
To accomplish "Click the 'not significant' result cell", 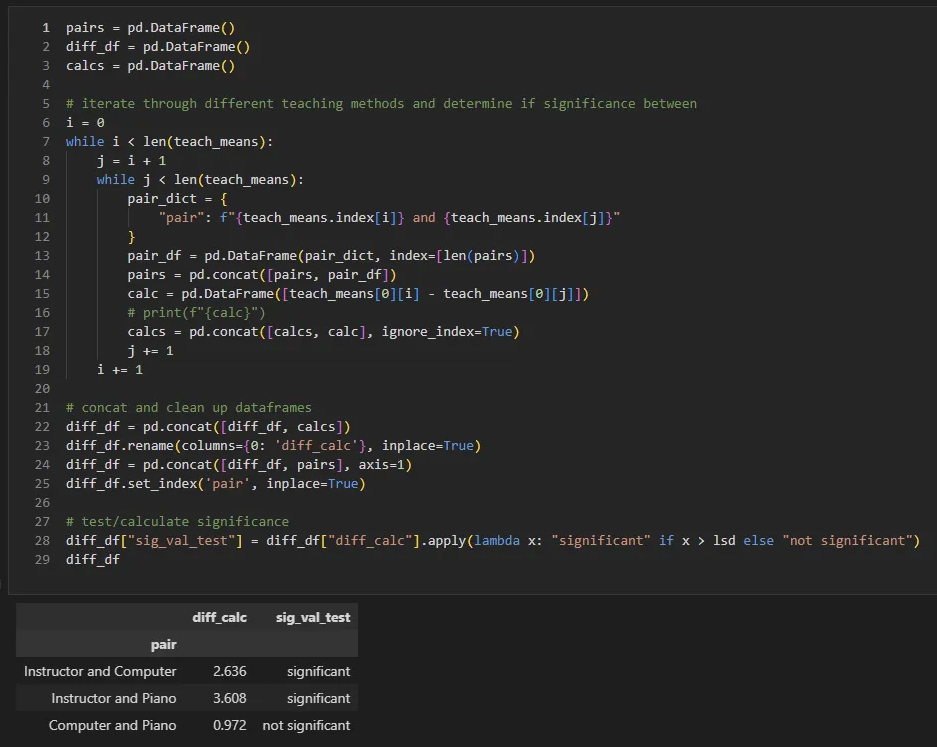I will point(306,725).
